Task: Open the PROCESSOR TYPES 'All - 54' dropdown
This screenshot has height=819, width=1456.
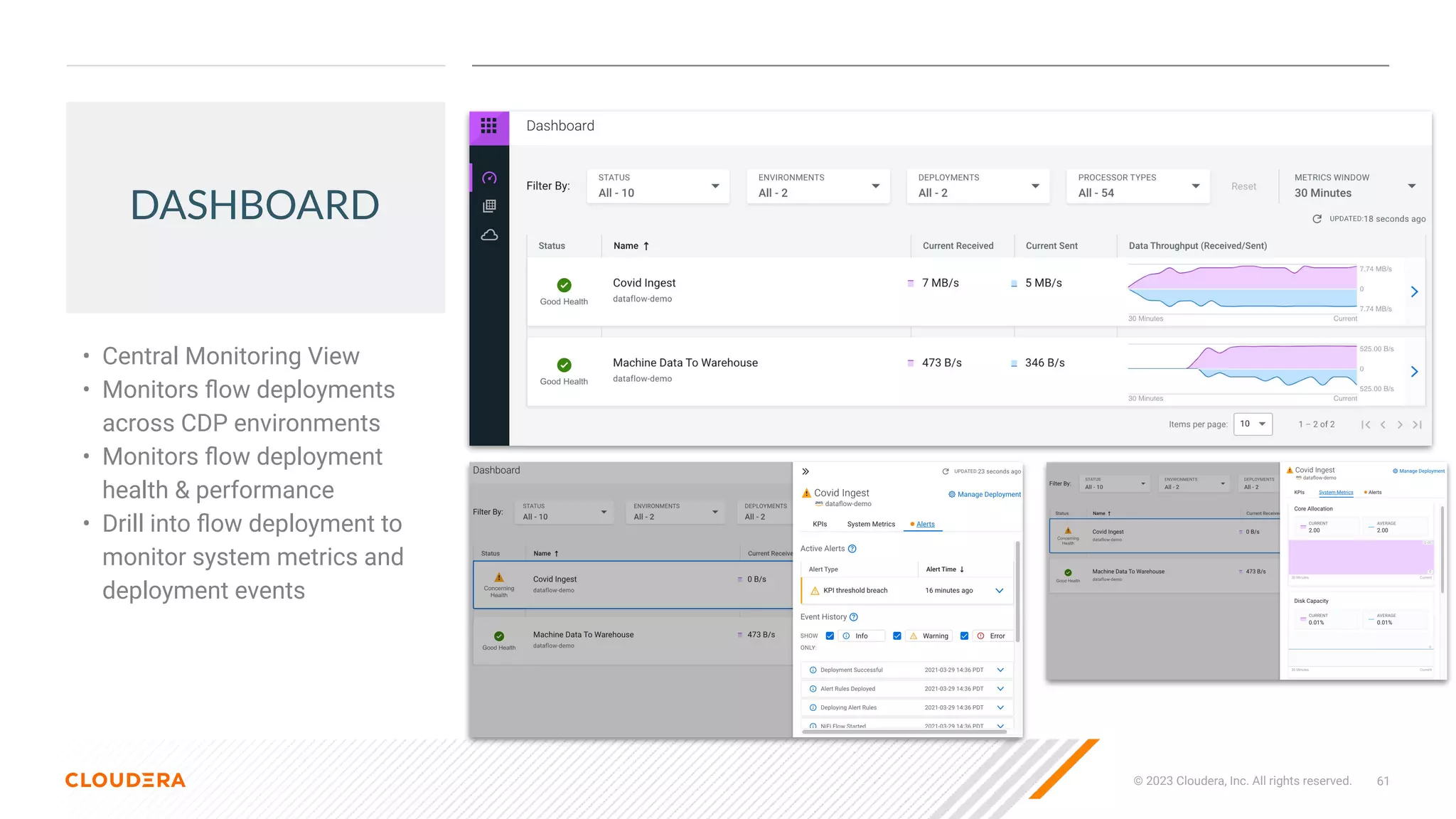Action: 1138,186
